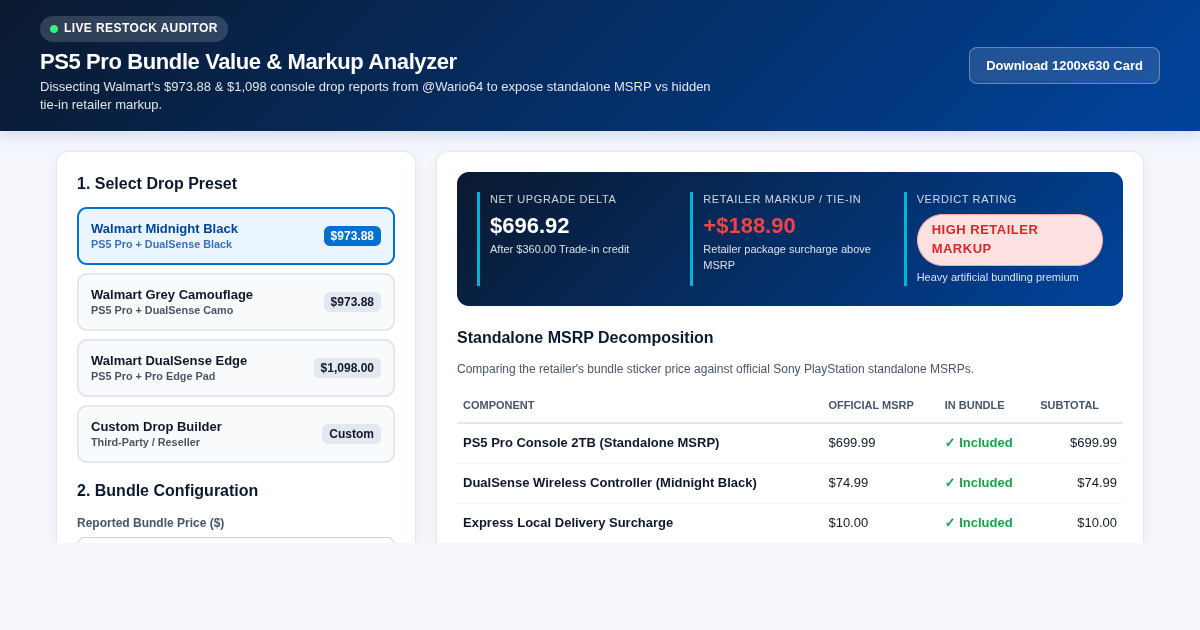Screen dimensions: 1200x630
Task: Click the $74.99 subtotal cell
Action: point(1097,483)
